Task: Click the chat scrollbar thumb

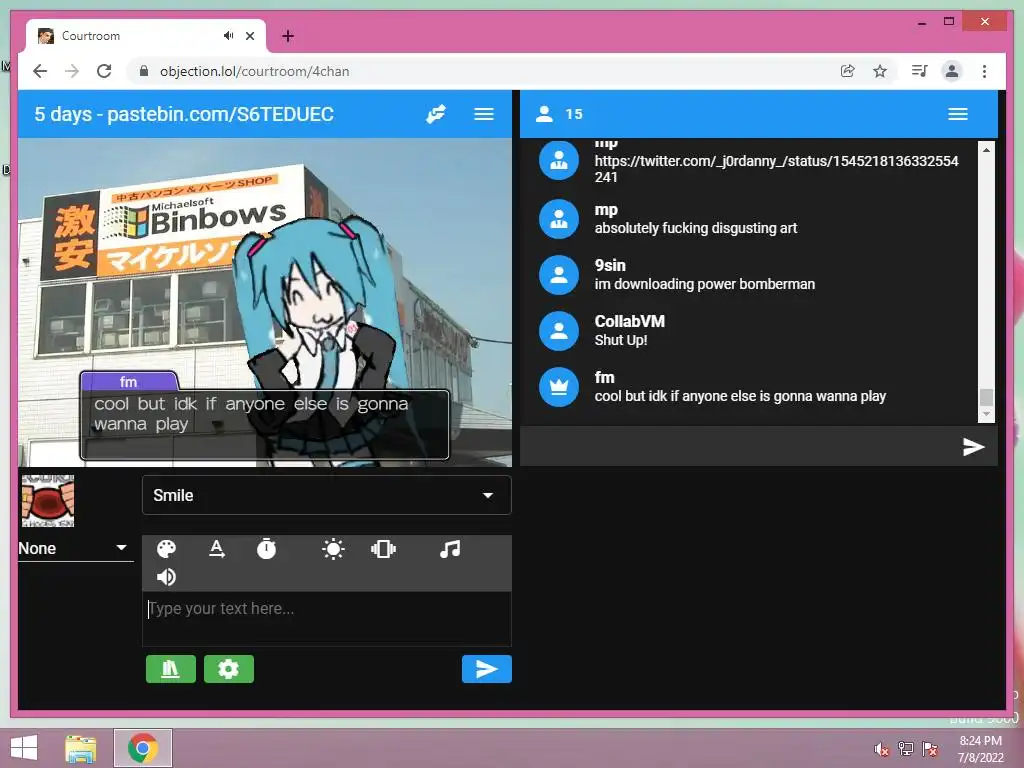Action: point(986,397)
